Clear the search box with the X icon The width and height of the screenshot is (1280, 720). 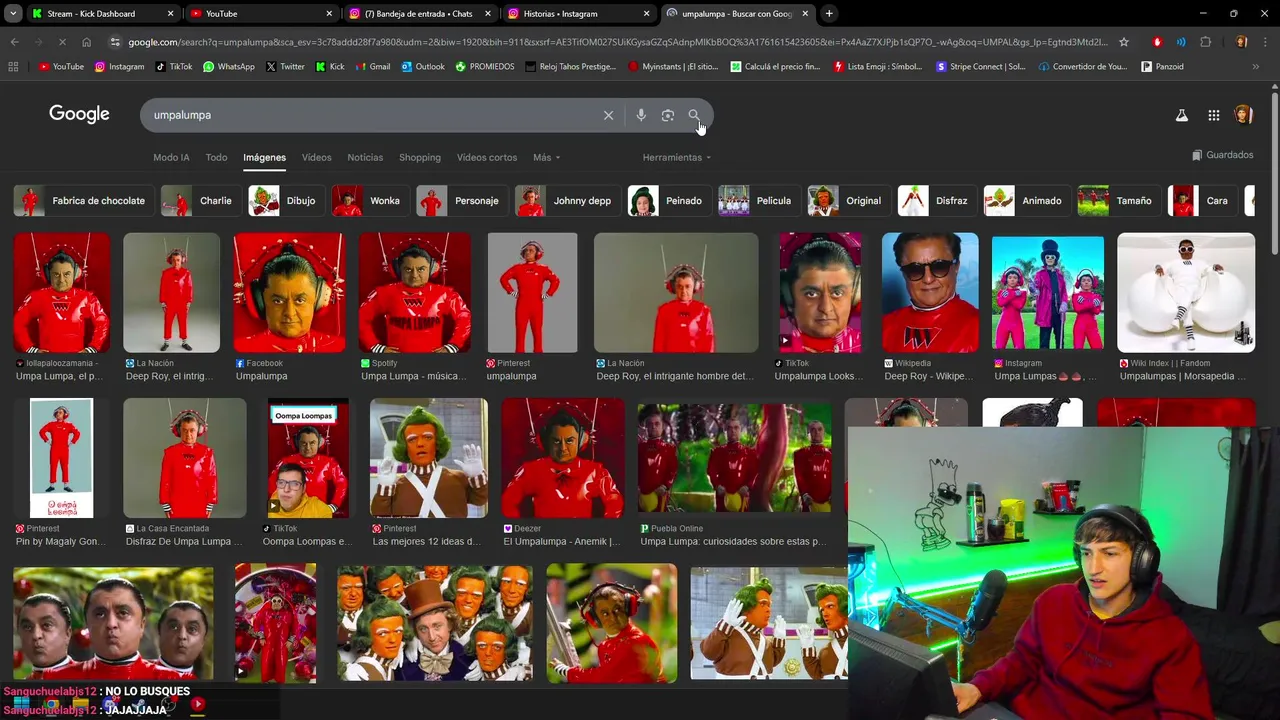click(x=608, y=115)
